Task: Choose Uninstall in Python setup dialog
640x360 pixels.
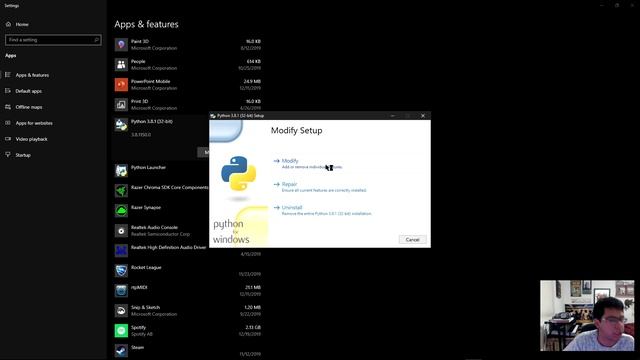Action: (292, 207)
